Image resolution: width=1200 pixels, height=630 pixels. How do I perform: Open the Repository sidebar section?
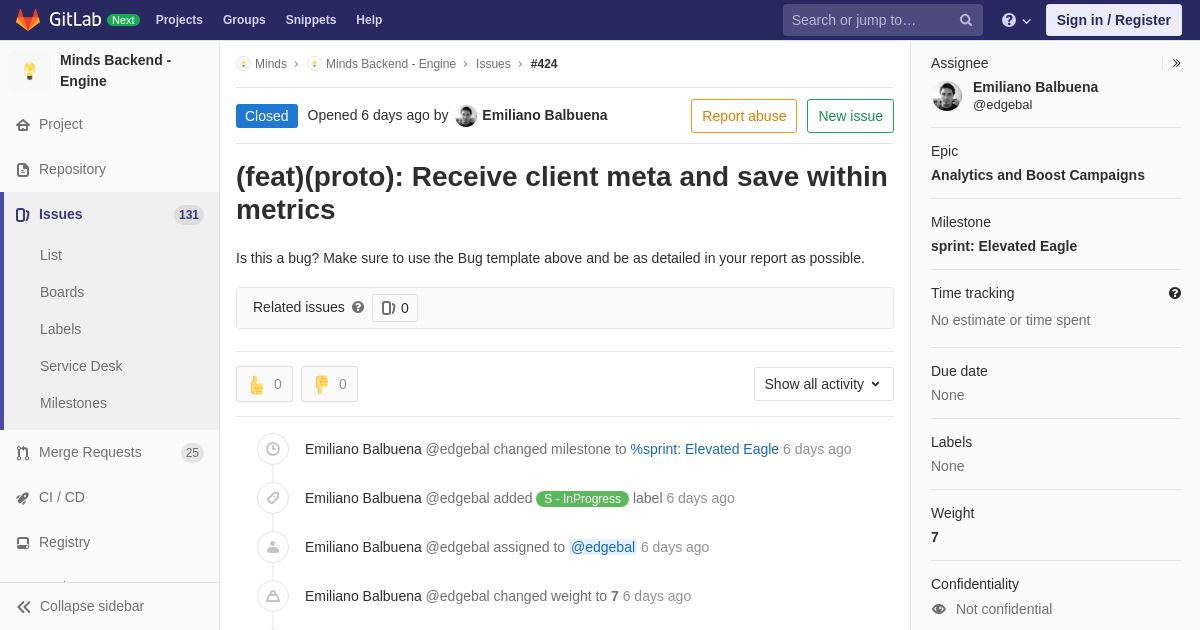point(72,169)
